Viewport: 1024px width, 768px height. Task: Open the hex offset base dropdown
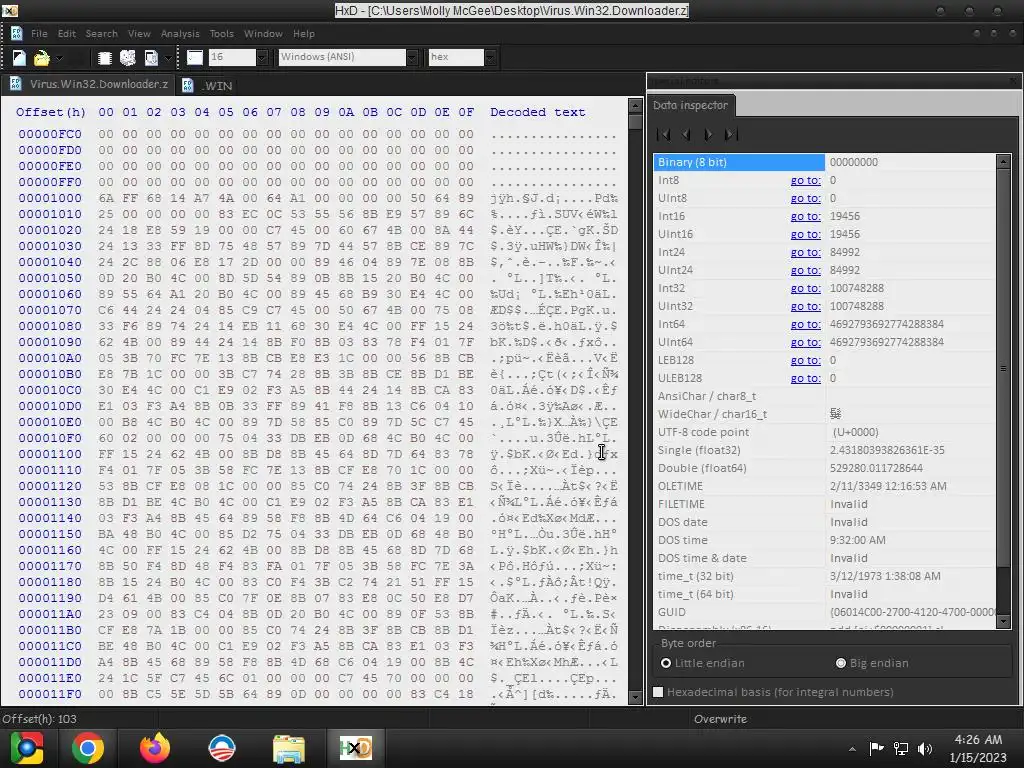490,57
